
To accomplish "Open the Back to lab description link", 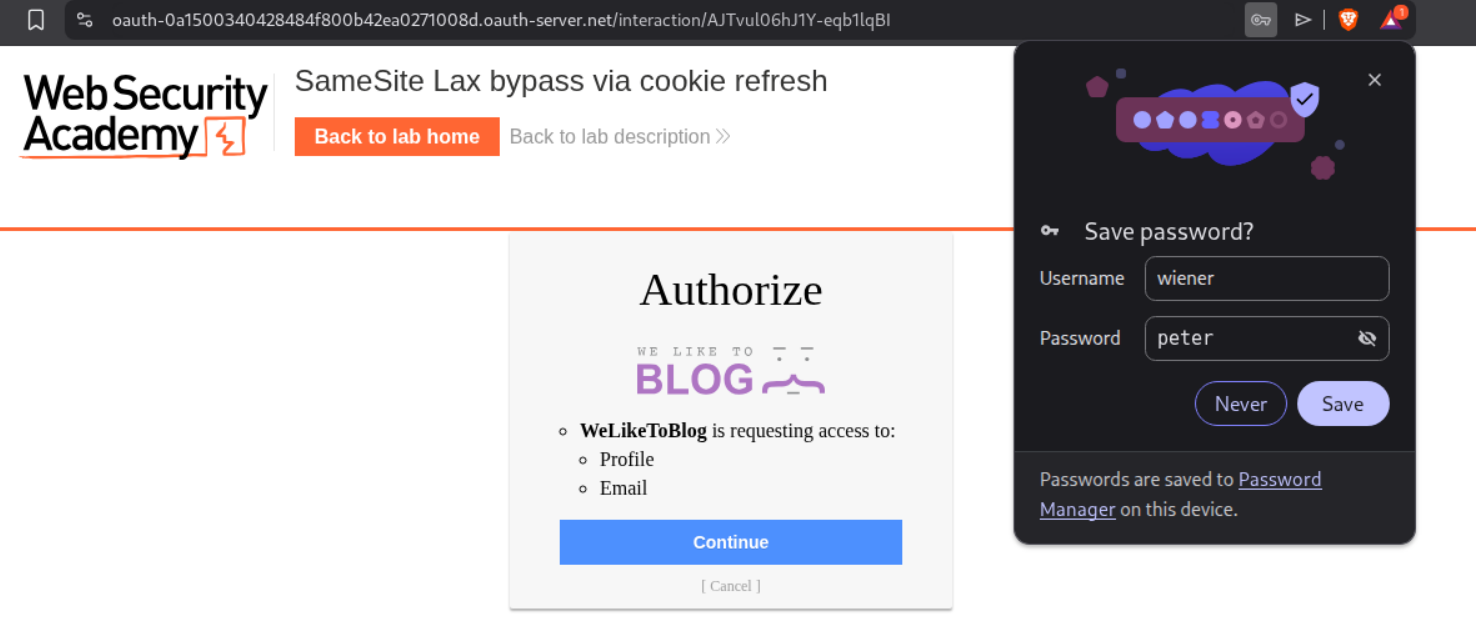I will click(610, 137).
